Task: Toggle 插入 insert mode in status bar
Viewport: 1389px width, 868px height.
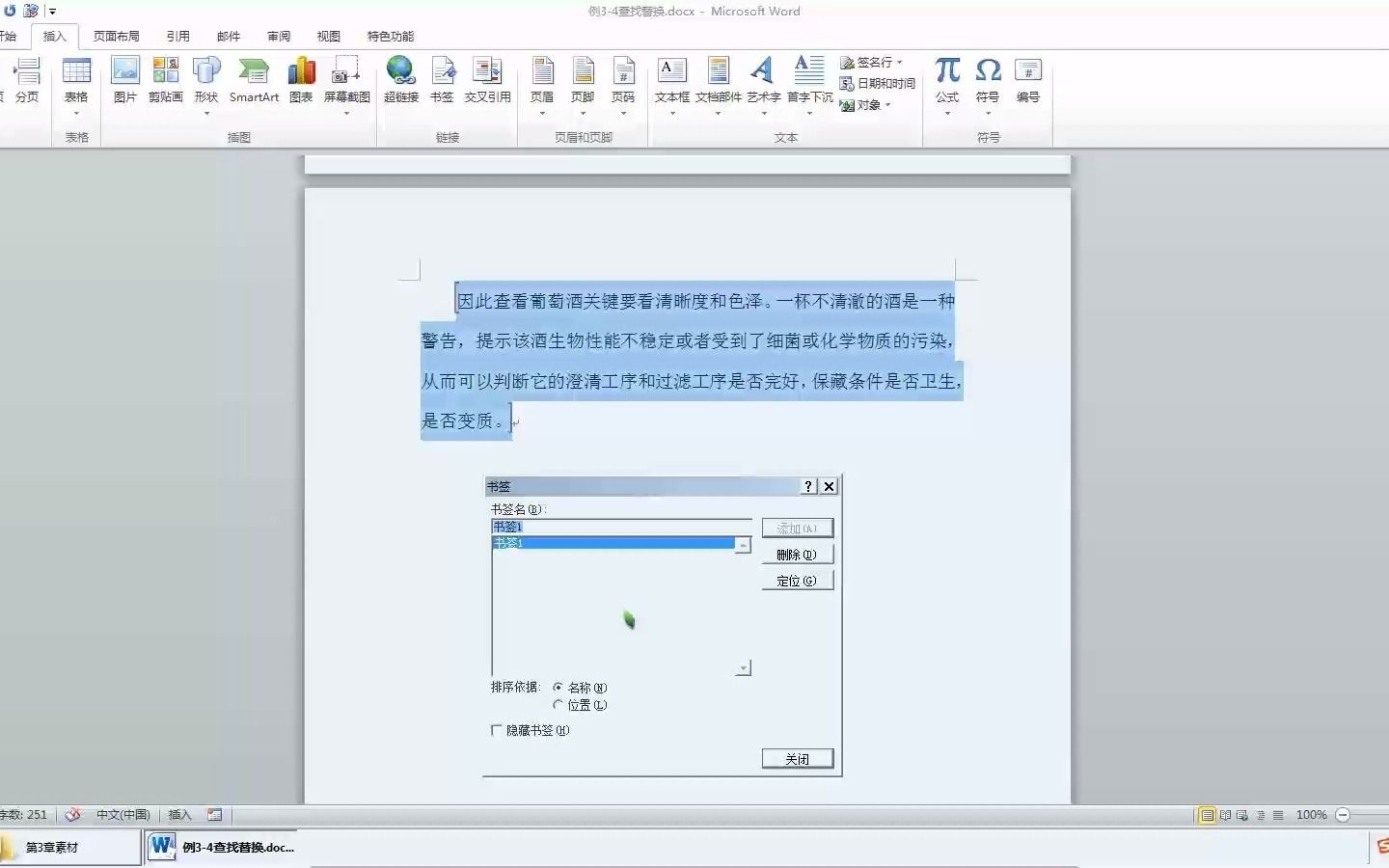Action: [180, 815]
